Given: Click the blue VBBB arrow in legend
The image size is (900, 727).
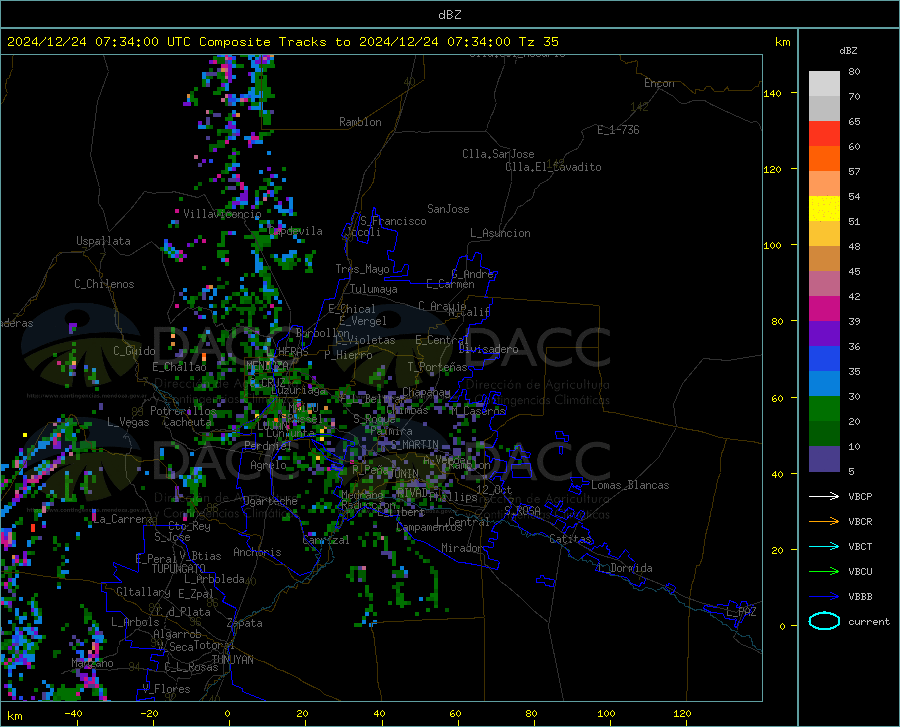Looking at the screenshot, I should click(824, 597).
